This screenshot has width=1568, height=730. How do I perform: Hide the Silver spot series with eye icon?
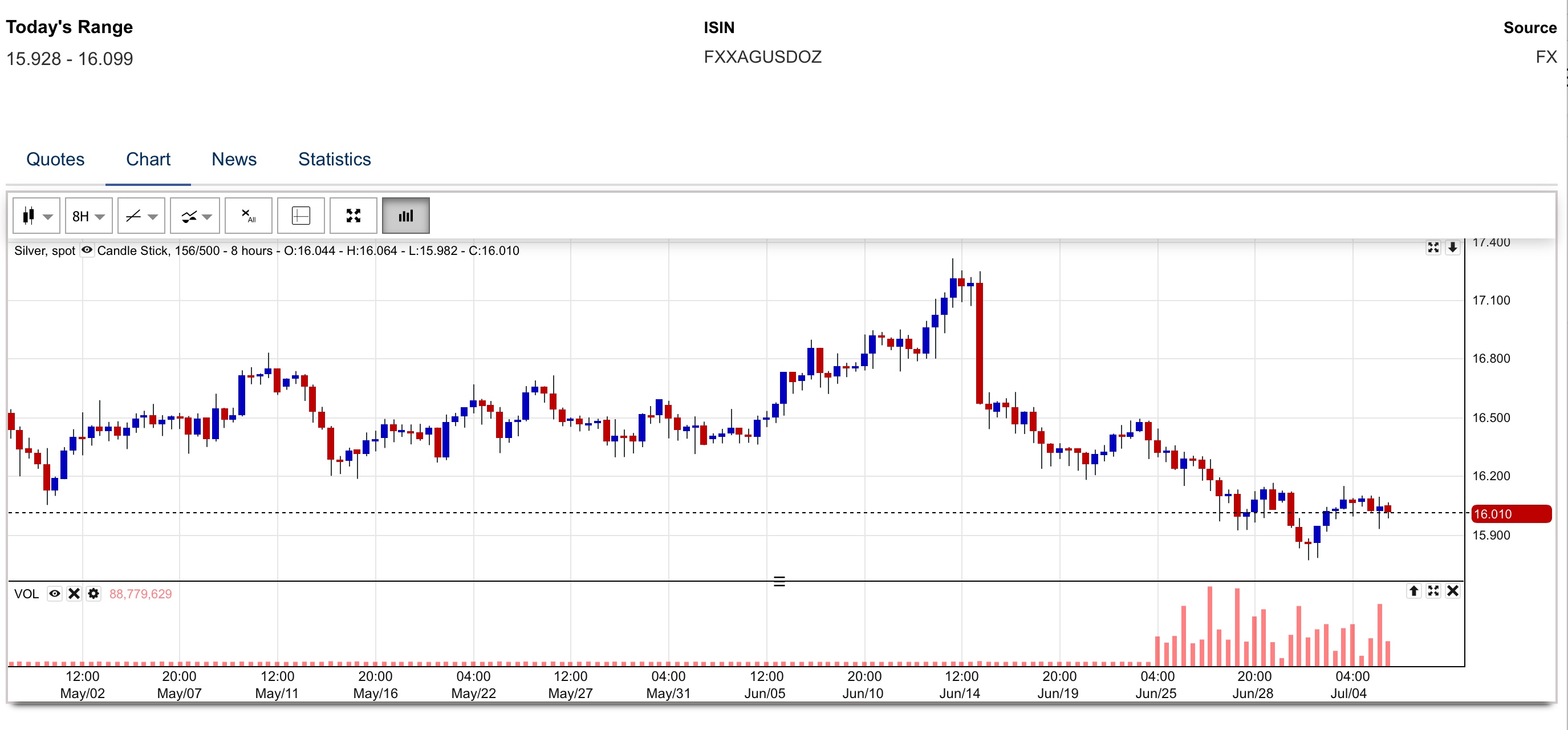[87, 250]
